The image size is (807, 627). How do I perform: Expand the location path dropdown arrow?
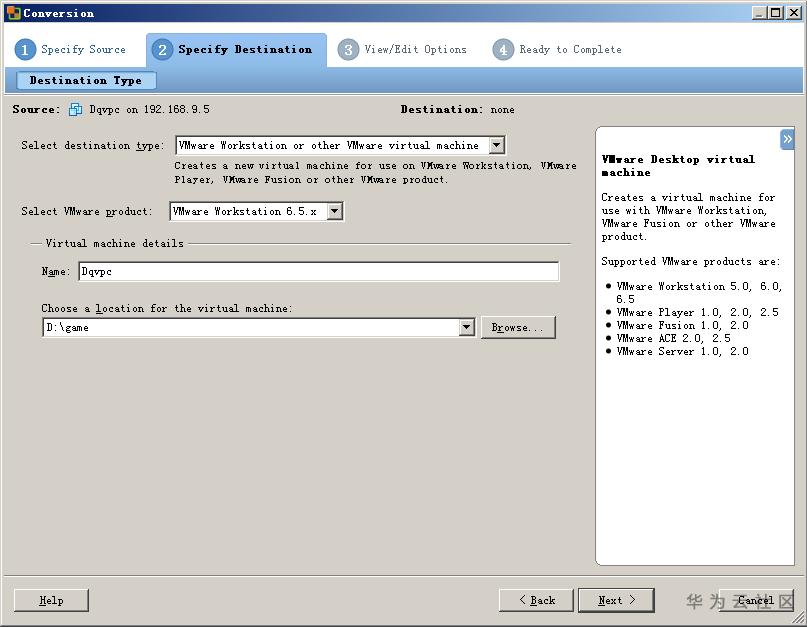coord(466,327)
